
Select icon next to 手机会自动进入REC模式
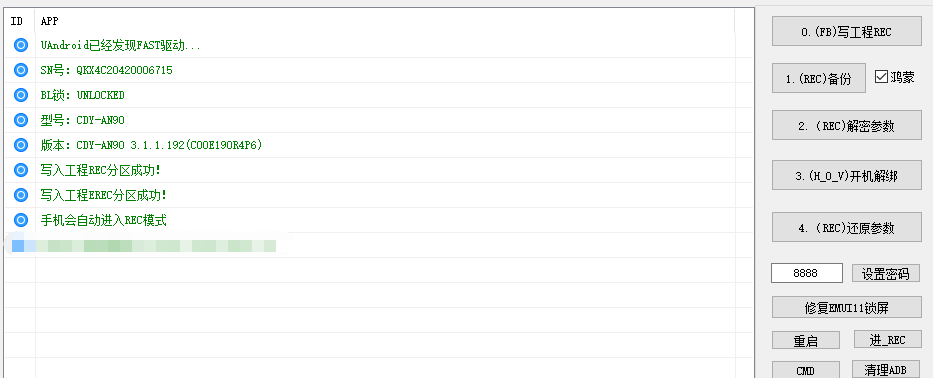(21, 220)
